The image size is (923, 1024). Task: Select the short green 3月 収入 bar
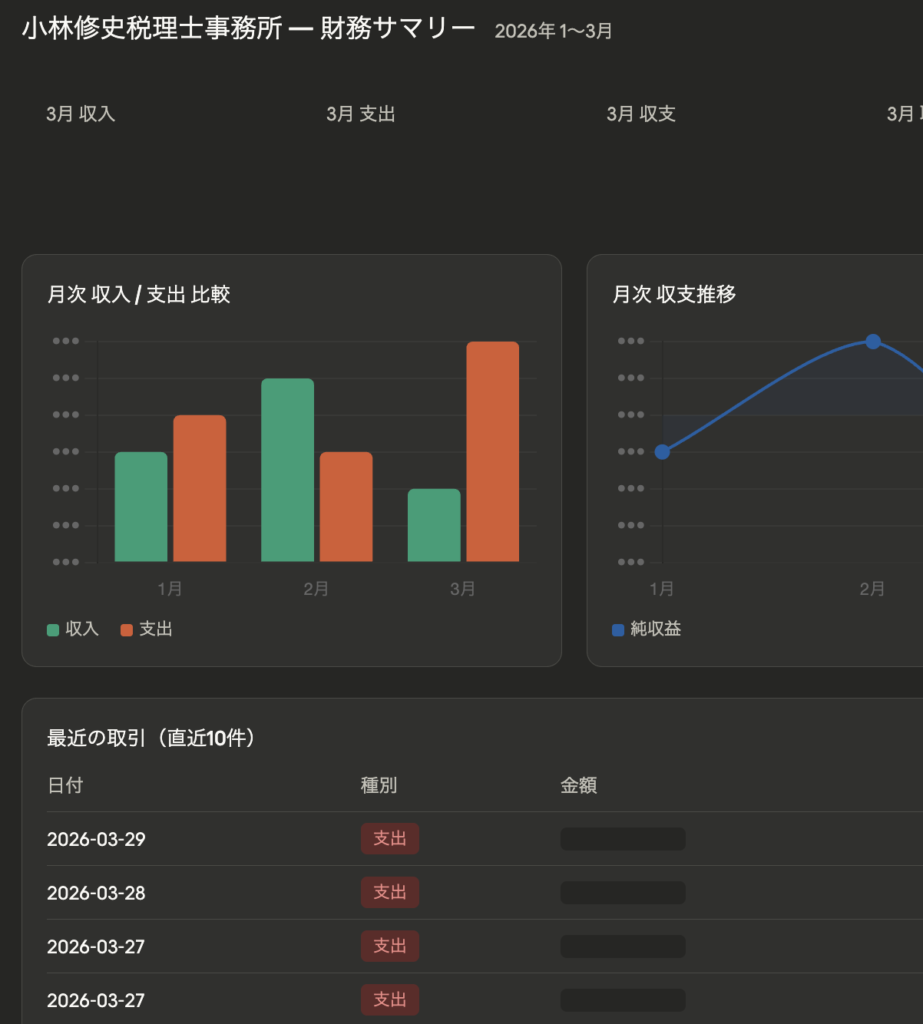[434, 525]
